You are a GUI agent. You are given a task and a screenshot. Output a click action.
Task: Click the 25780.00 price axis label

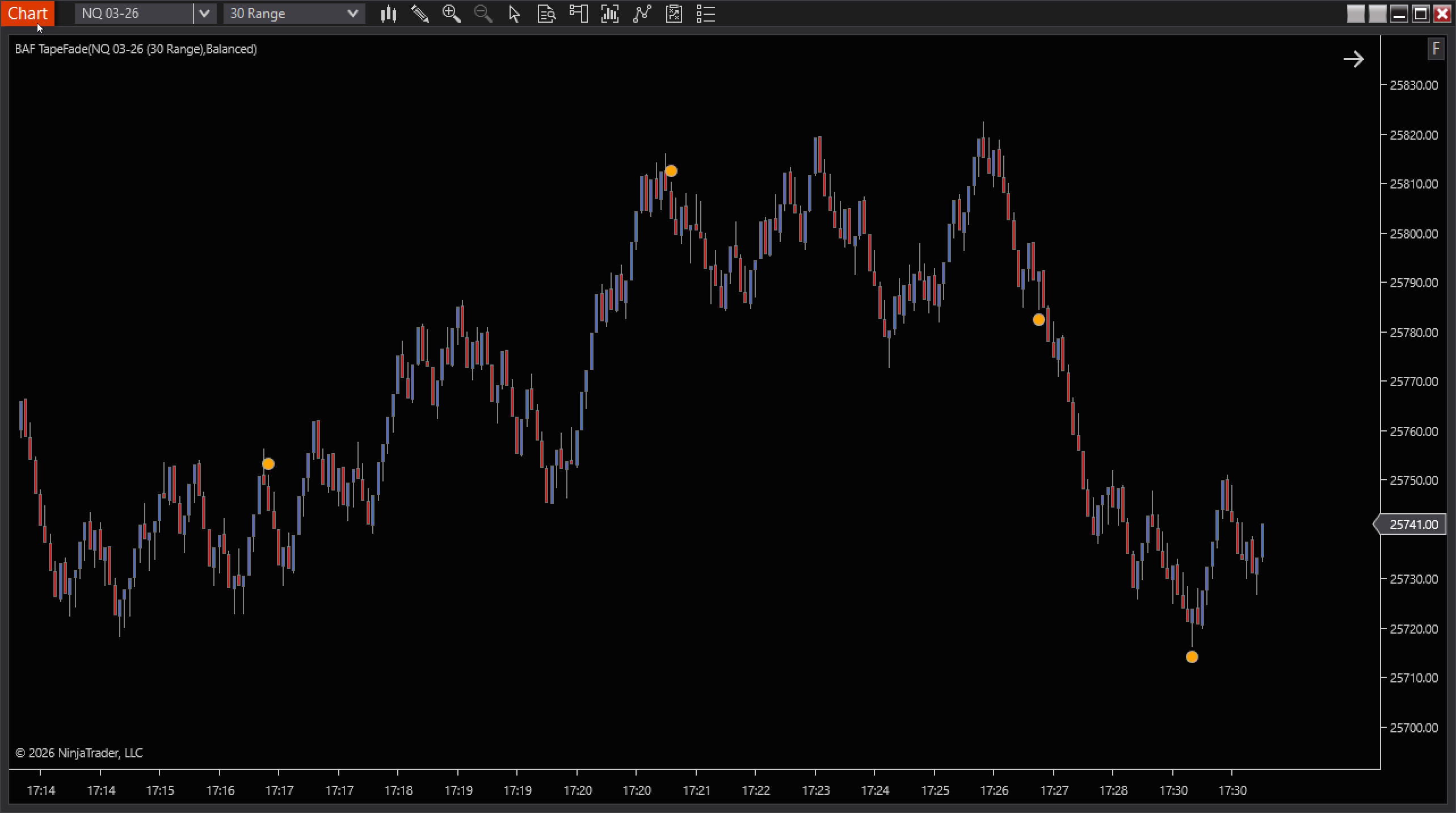[x=1414, y=333]
